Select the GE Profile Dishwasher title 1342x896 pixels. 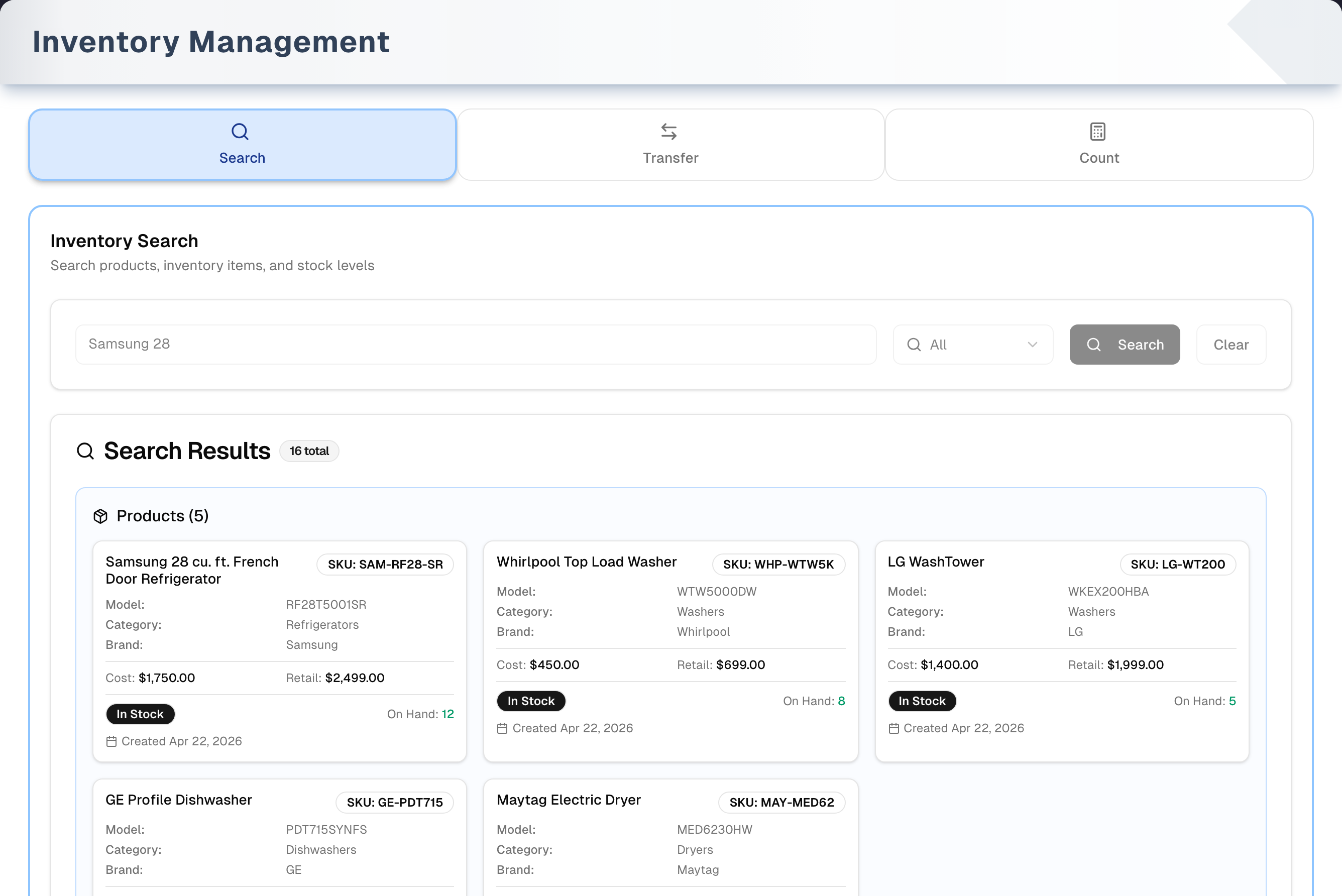tap(178, 800)
